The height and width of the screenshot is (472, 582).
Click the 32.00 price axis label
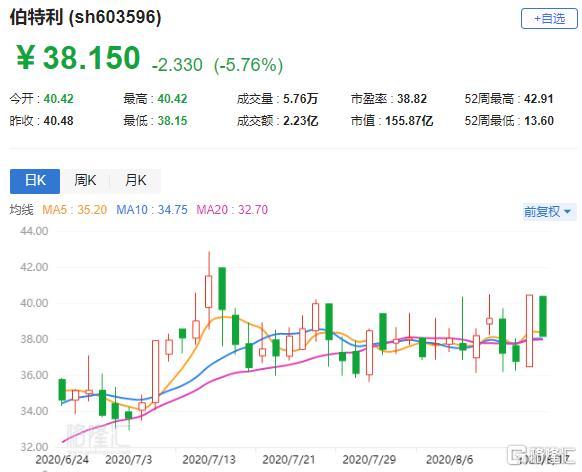34,447
